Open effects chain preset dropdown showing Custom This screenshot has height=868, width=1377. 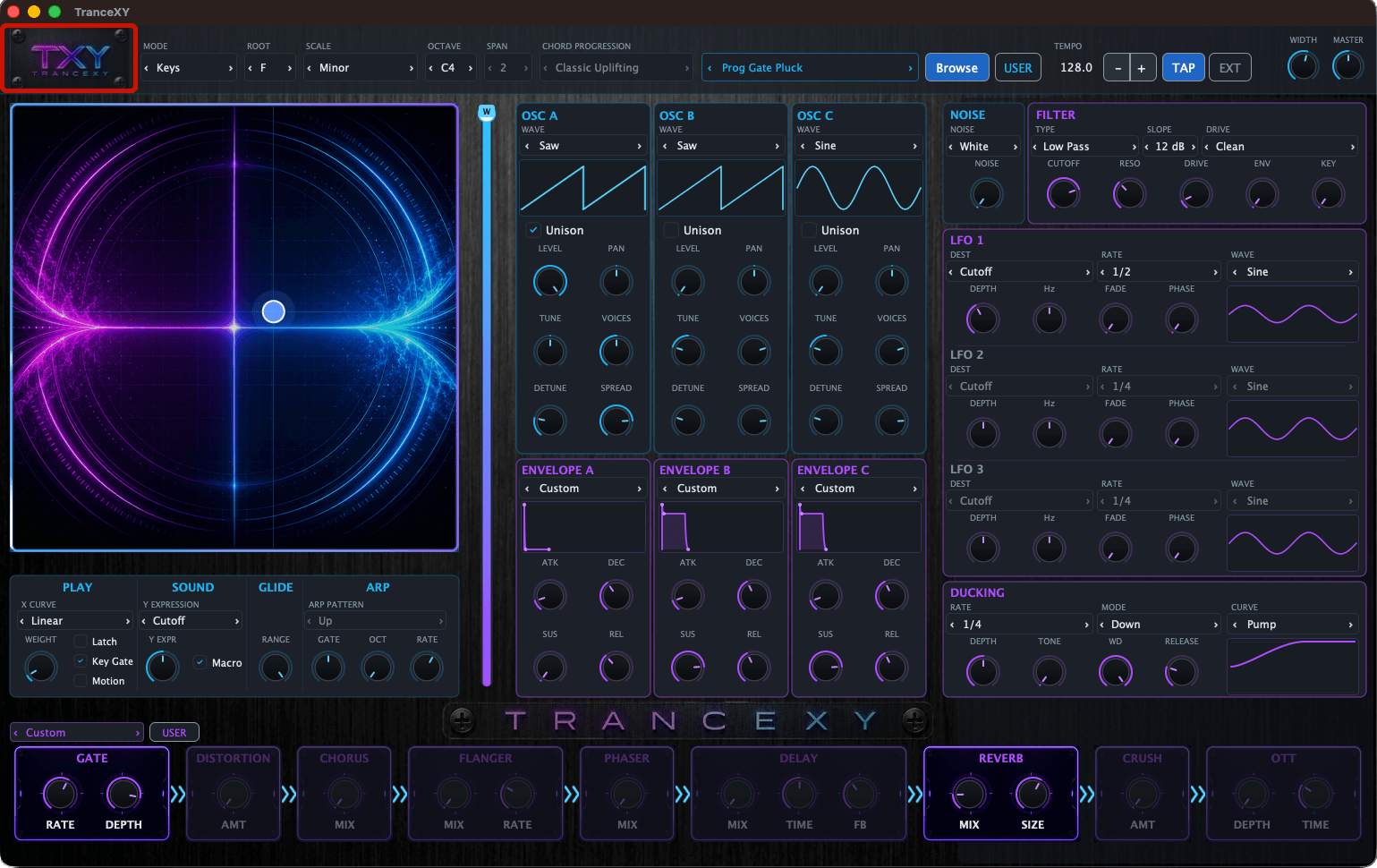pyautogui.click(x=77, y=733)
